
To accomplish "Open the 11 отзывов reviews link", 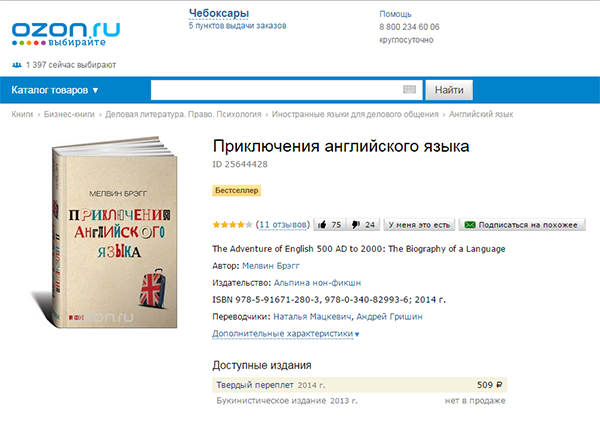I will click(283, 225).
